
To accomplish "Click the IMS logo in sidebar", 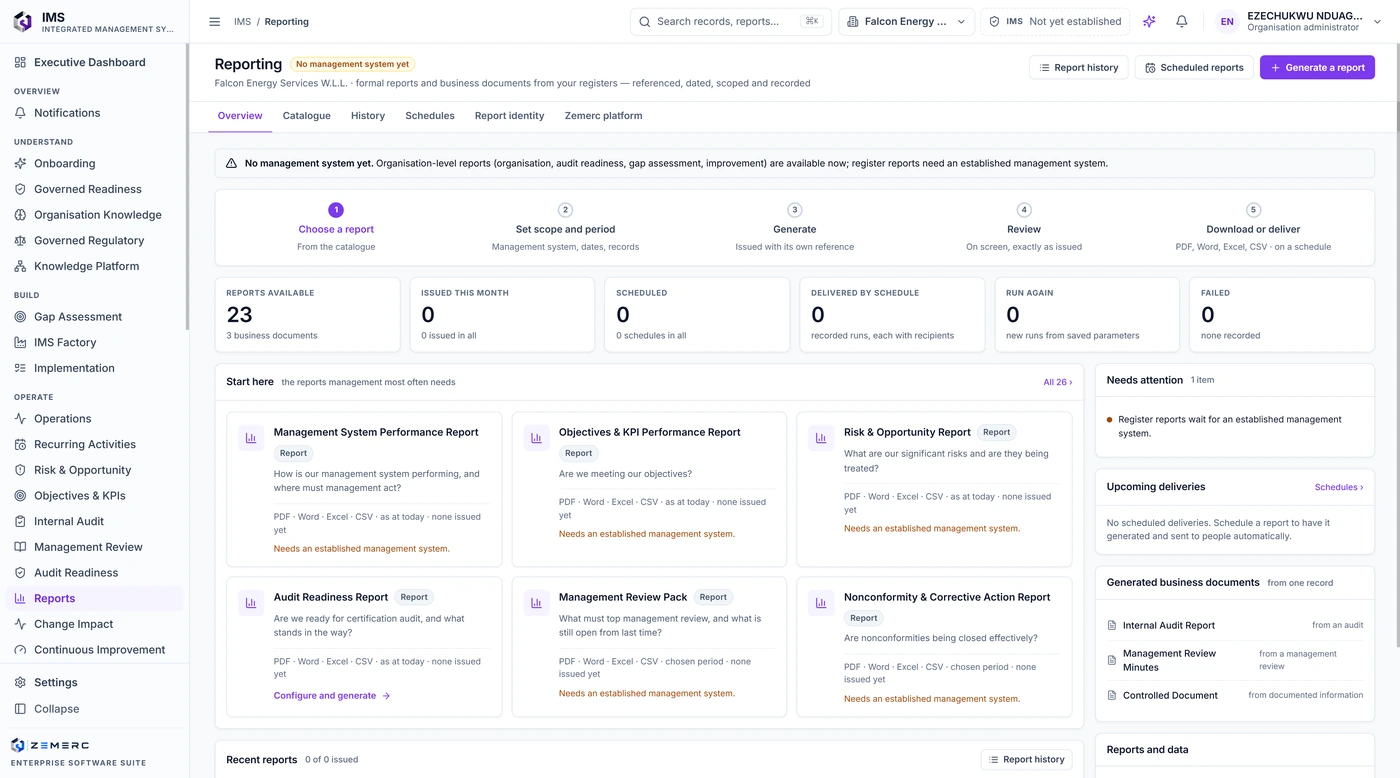I will coord(22,22).
